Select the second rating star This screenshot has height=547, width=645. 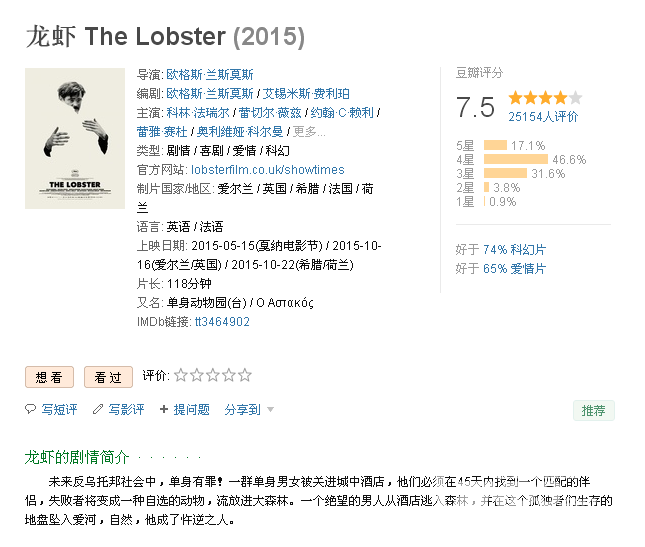point(197,375)
